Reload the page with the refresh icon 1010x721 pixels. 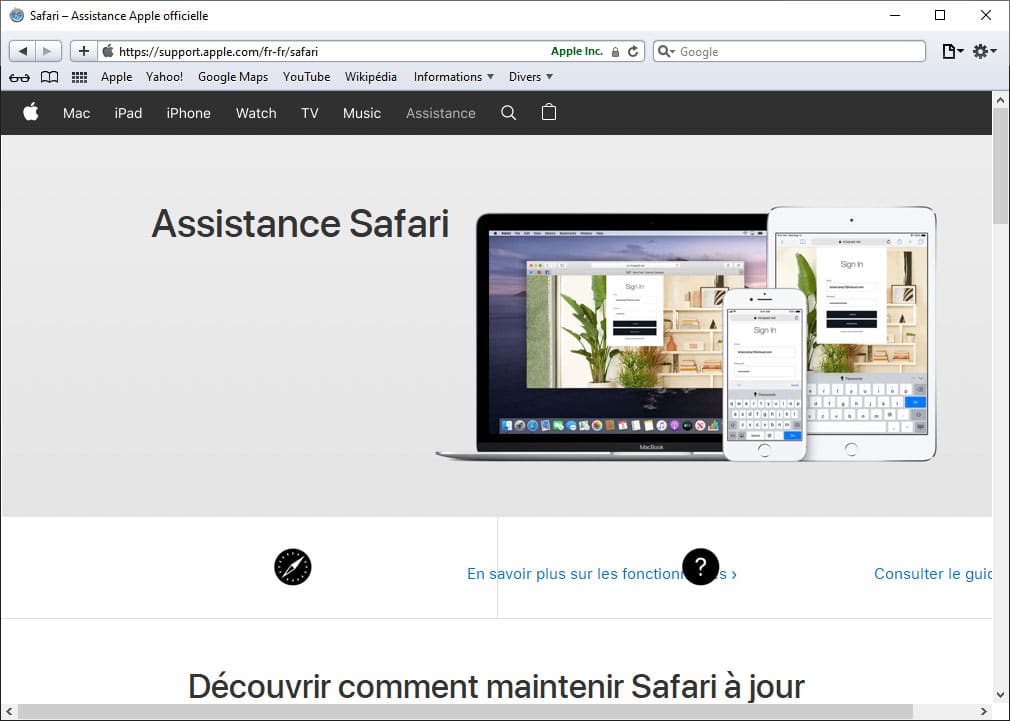point(633,52)
